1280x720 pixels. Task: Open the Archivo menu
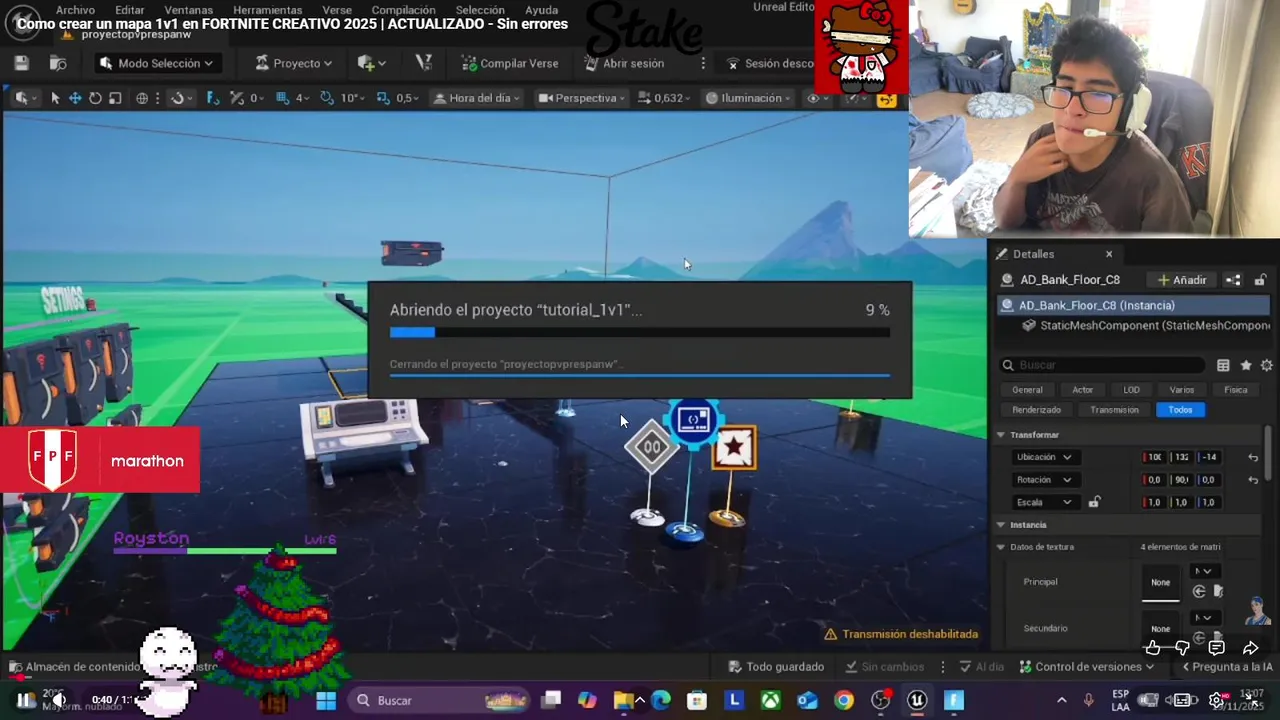[75, 10]
